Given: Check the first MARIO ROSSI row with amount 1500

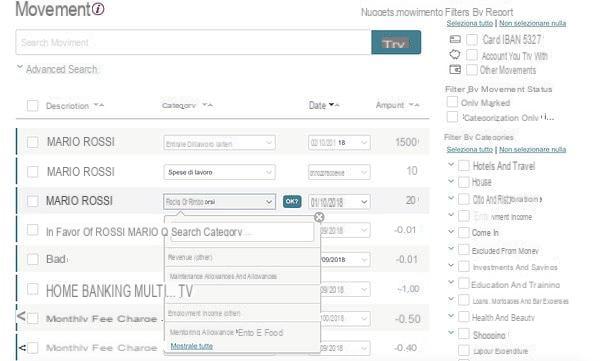Looking at the screenshot, I should click(33, 142).
